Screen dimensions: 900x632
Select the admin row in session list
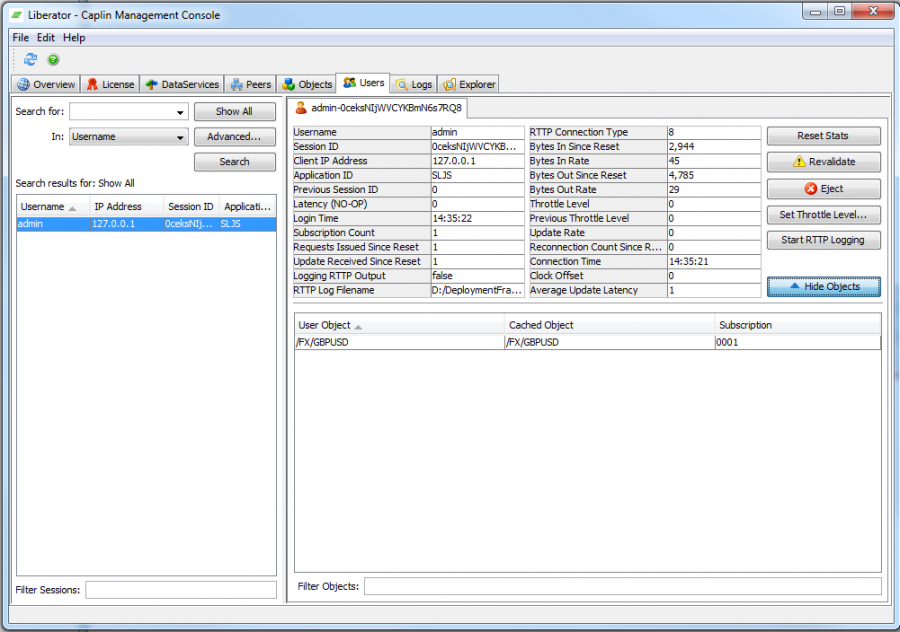tap(146, 224)
